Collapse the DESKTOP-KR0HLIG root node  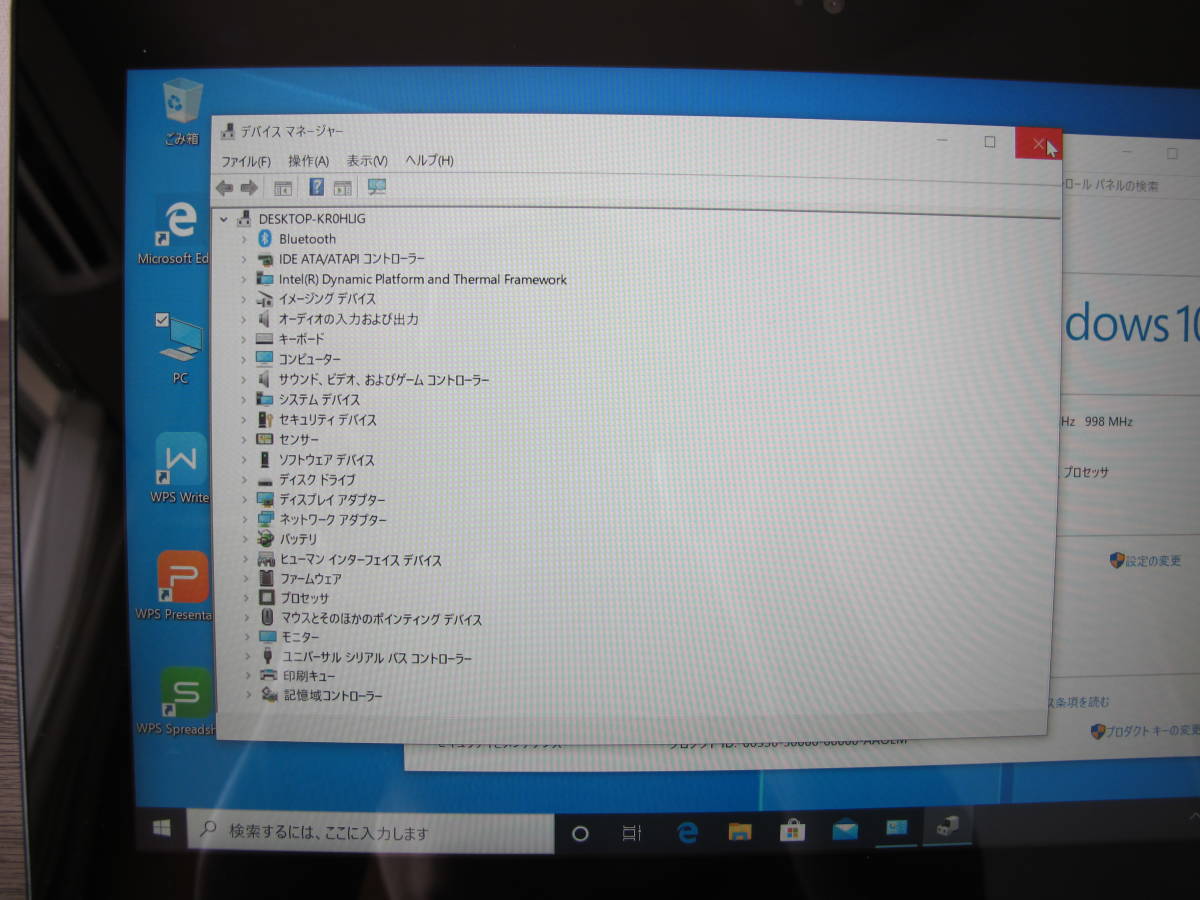[223, 218]
